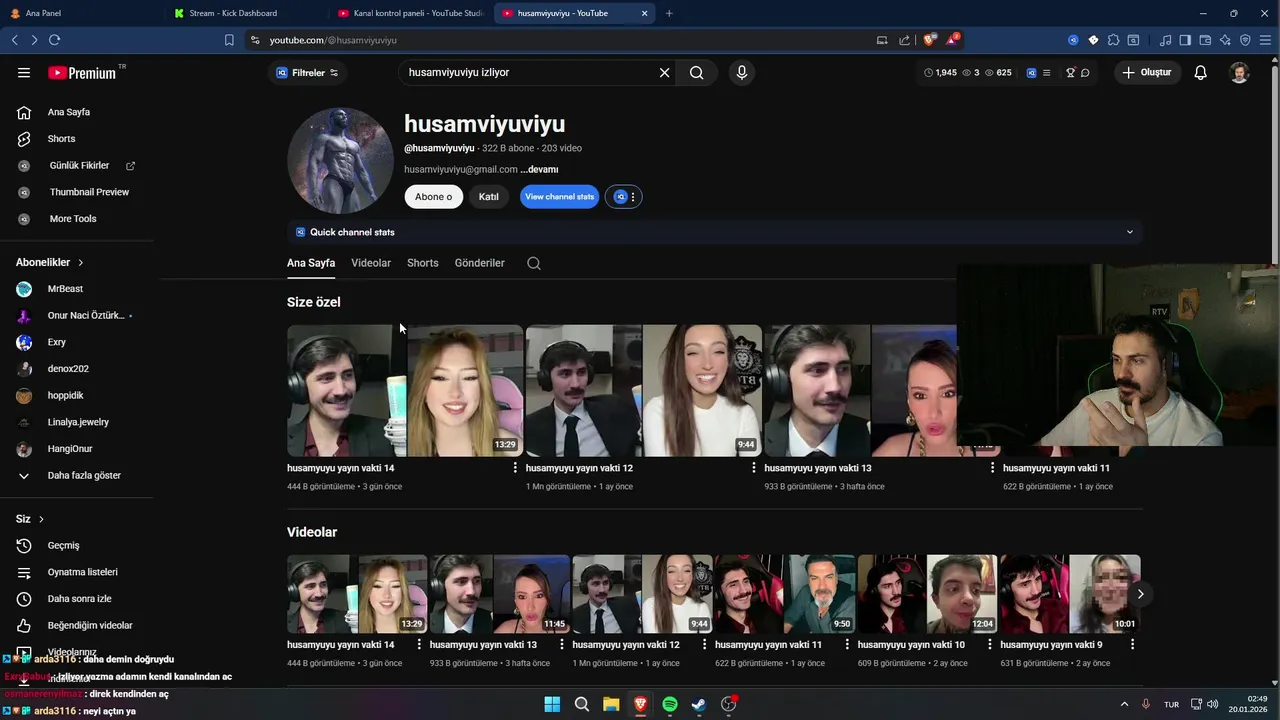Open the notifications bell
This screenshot has width=1280, height=720.
point(1201,73)
